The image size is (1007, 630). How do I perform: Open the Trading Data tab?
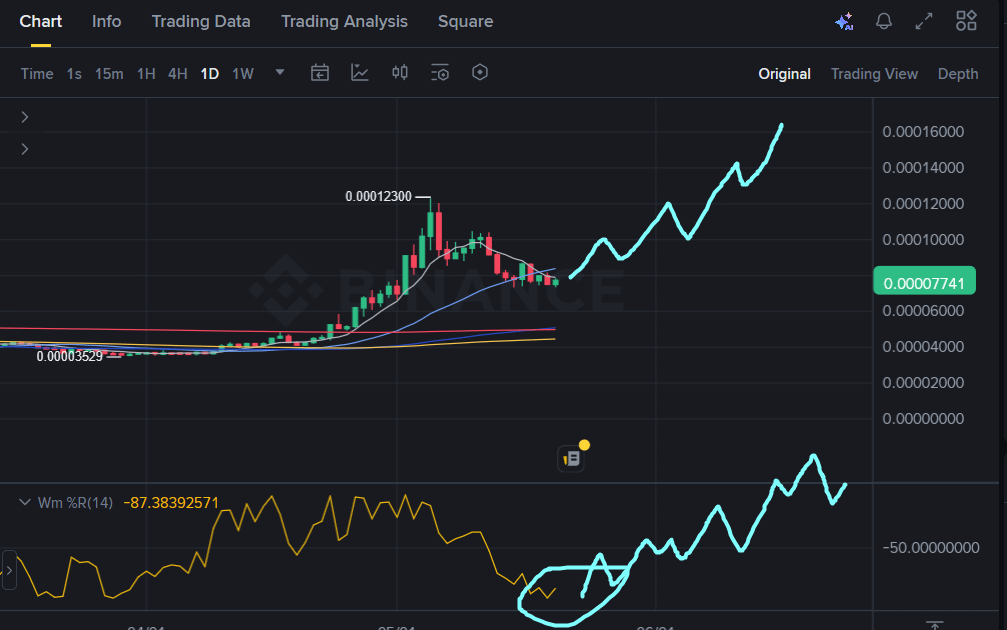point(201,21)
